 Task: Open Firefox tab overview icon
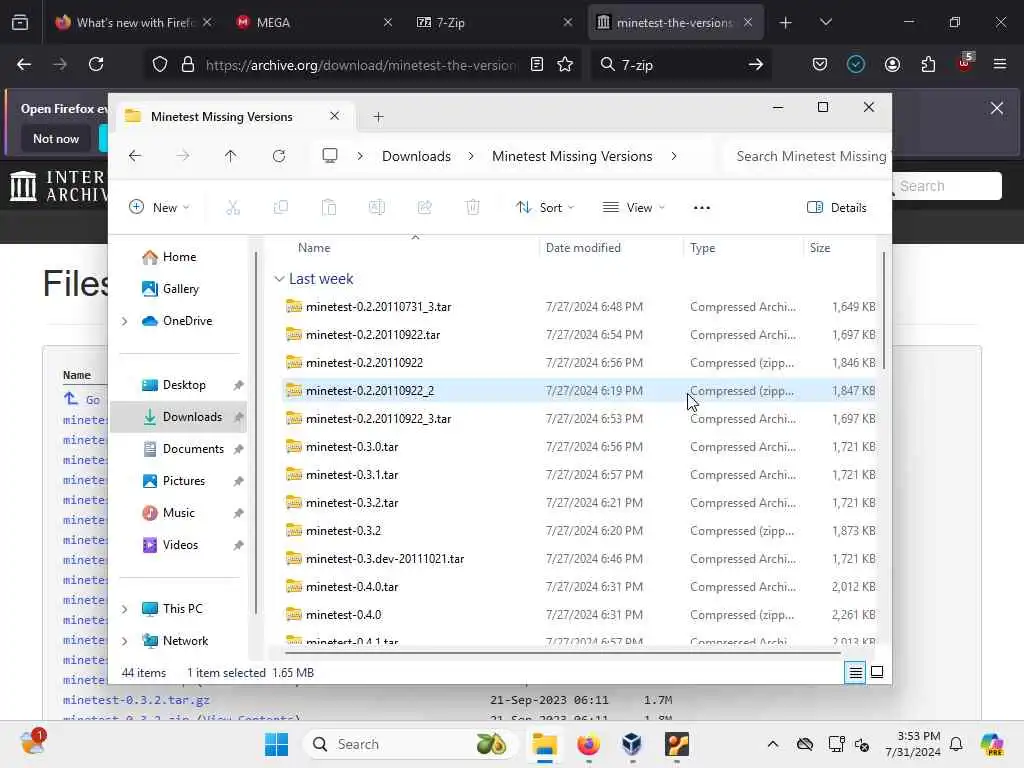click(20, 22)
